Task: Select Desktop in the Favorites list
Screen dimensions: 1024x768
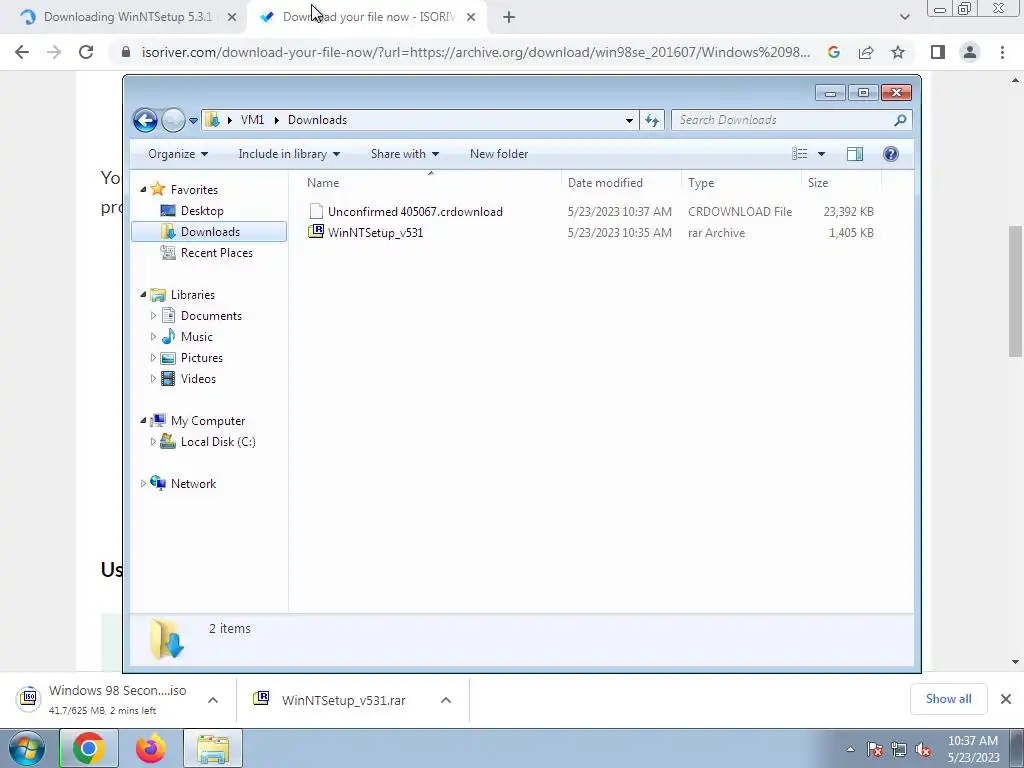Action: (202, 211)
